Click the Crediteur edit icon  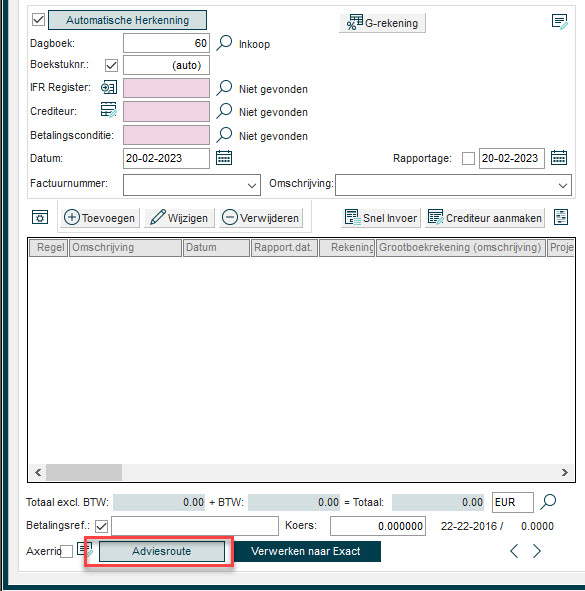(x=109, y=110)
